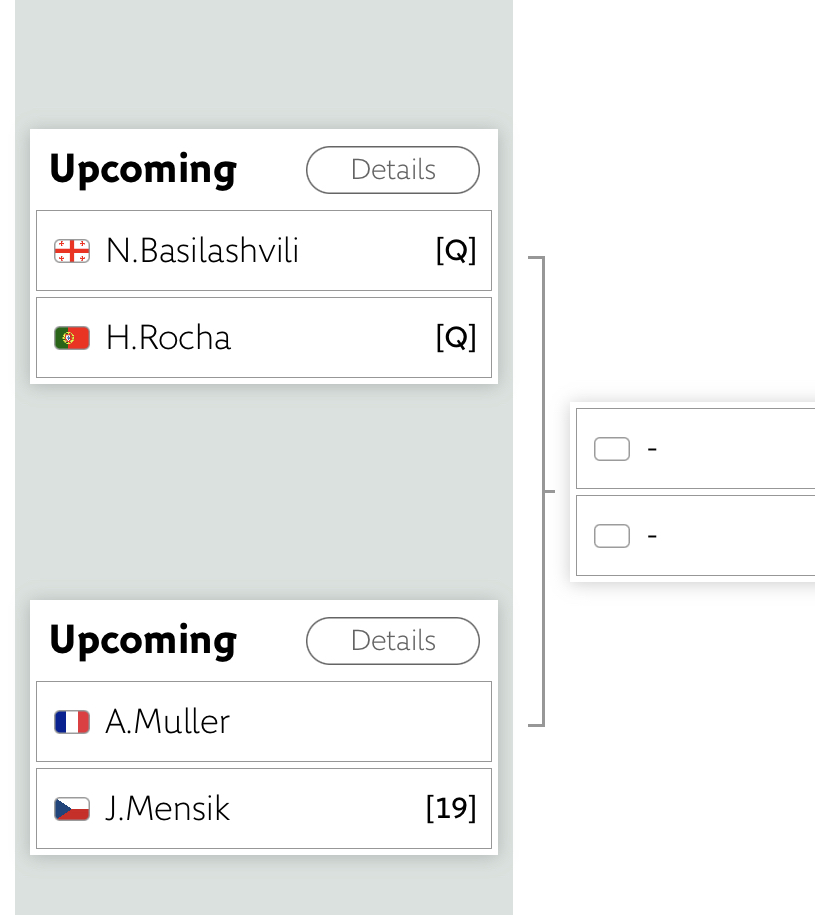Click the Portuguese flag next to H.Rocha
This screenshot has height=915, width=815.
tap(72, 338)
